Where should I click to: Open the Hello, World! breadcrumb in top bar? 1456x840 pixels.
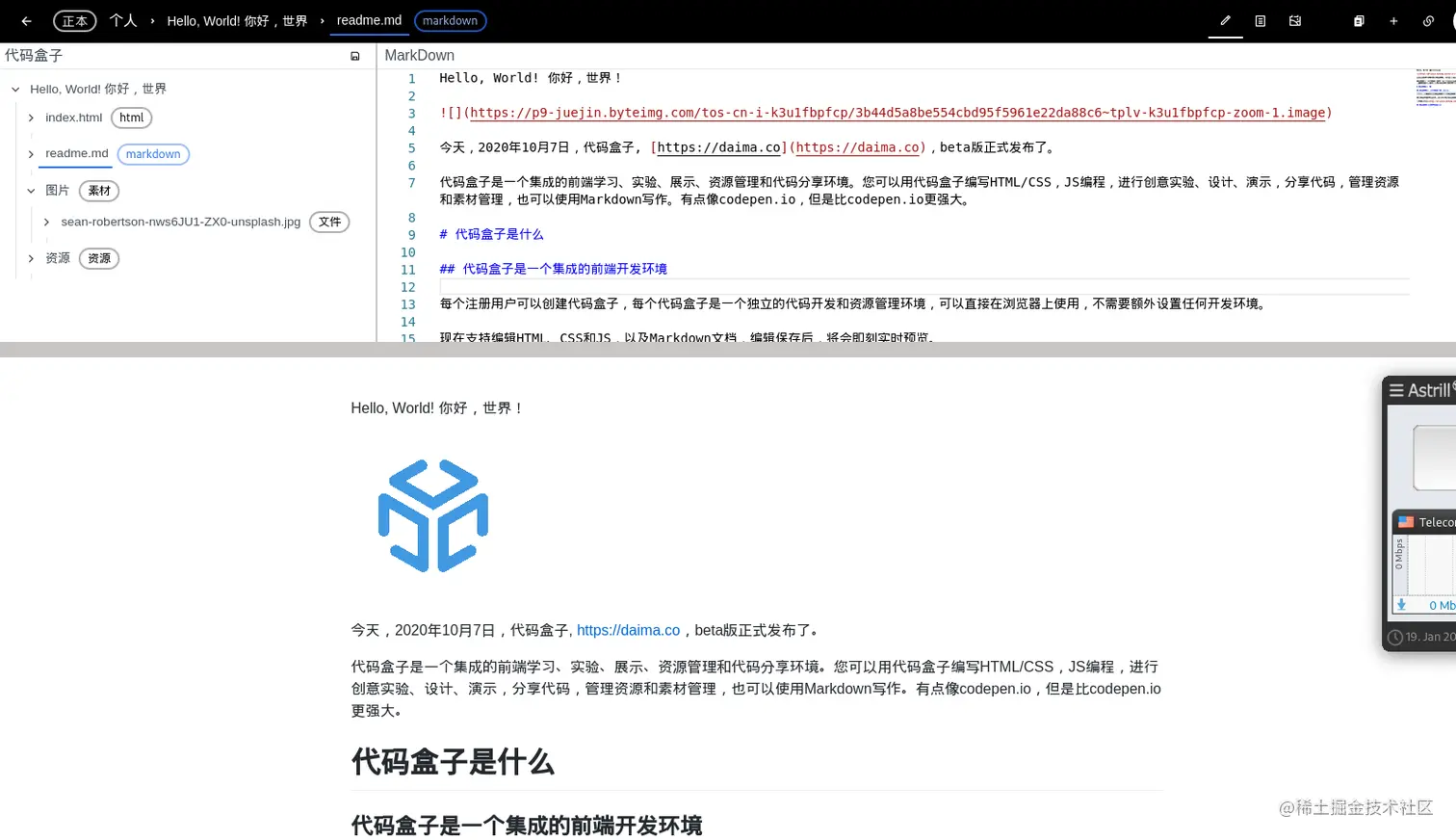click(x=237, y=20)
